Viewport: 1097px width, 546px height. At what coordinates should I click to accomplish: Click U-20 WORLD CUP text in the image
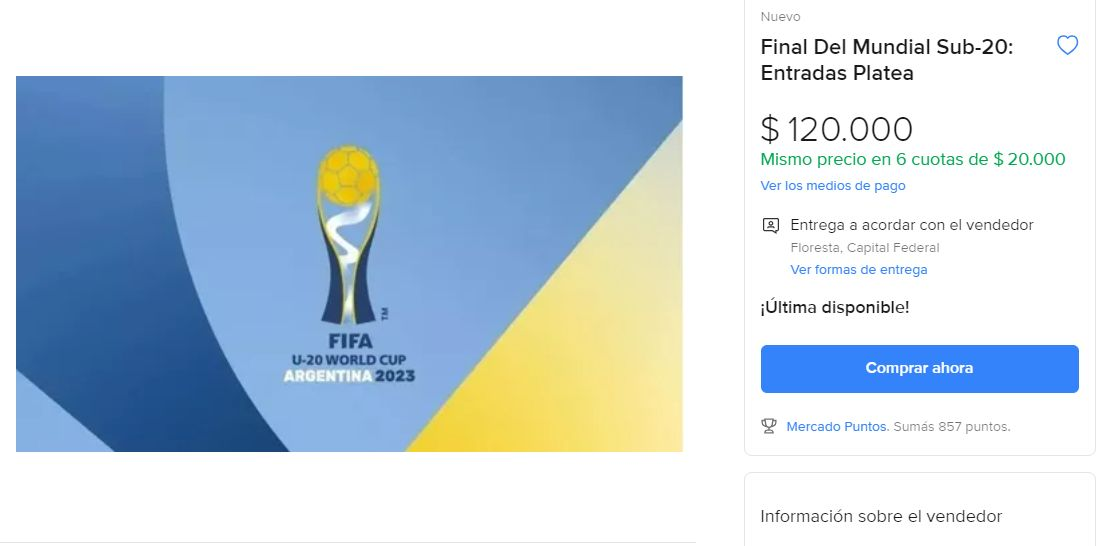[349, 359]
